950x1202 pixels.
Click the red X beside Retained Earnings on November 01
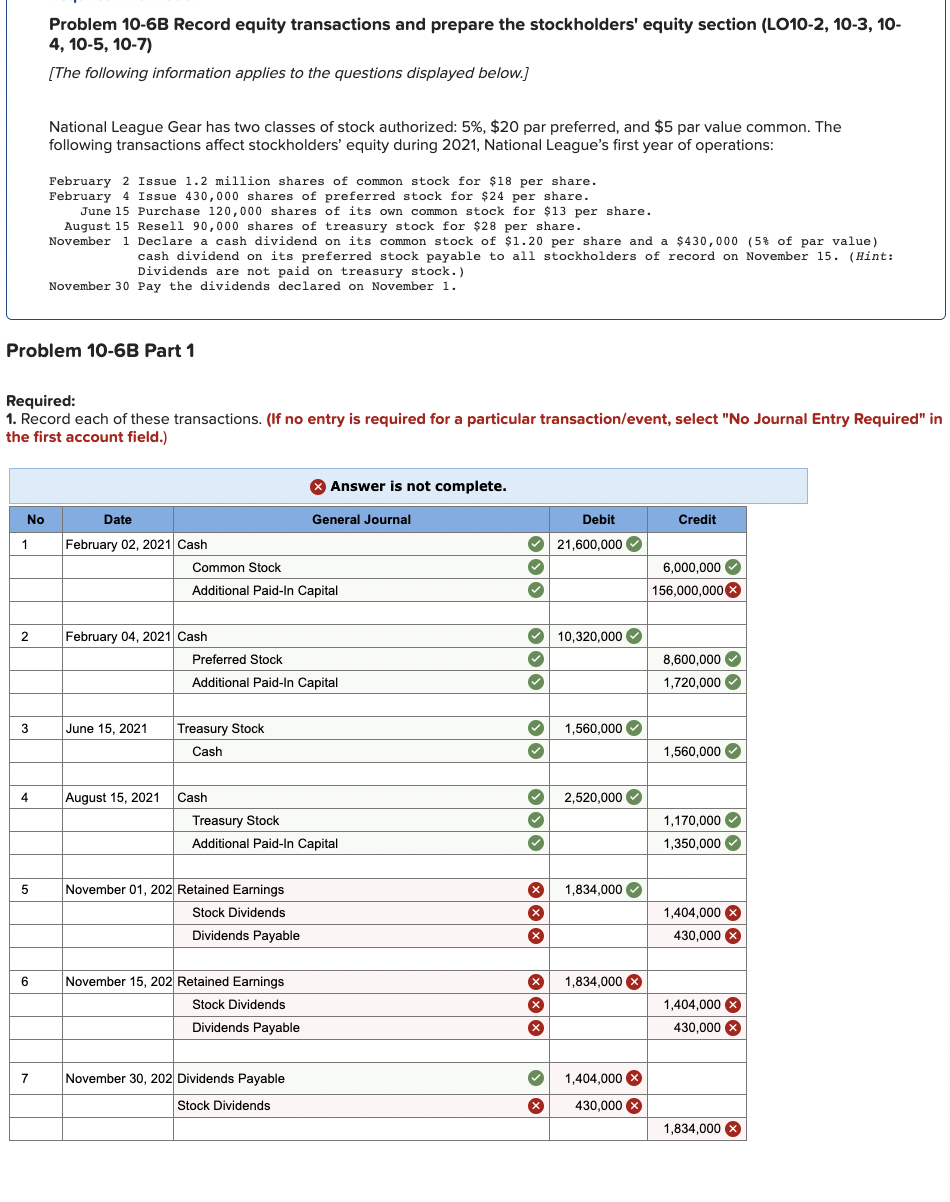click(x=535, y=889)
